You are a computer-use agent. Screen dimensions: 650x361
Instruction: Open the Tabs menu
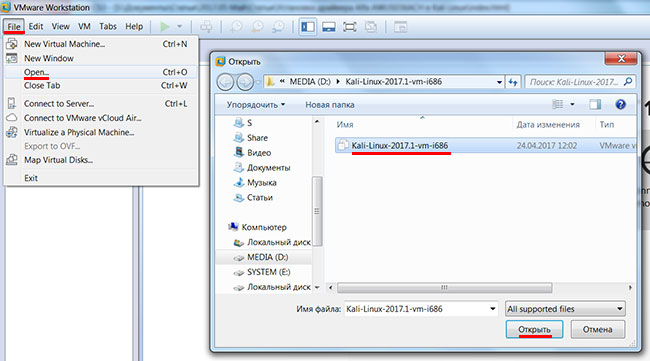point(108,27)
